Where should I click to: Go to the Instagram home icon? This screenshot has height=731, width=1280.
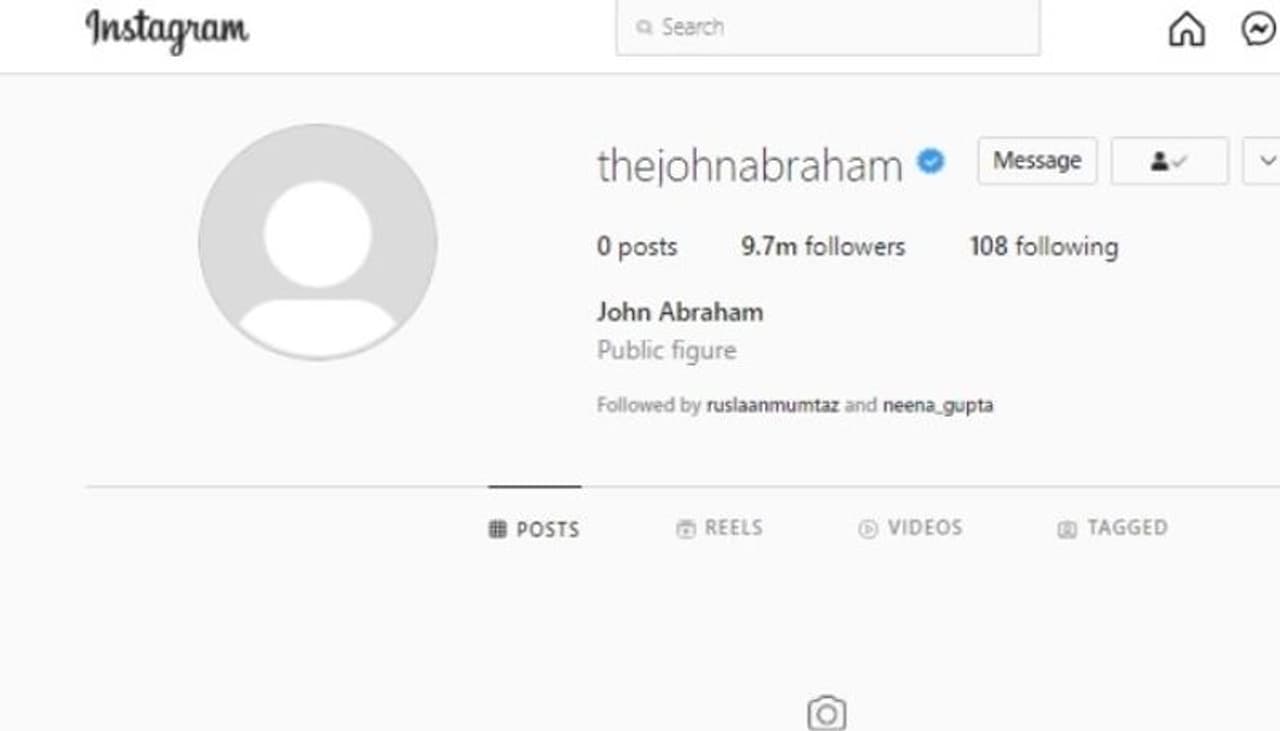pyautogui.click(x=1186, y=29)
